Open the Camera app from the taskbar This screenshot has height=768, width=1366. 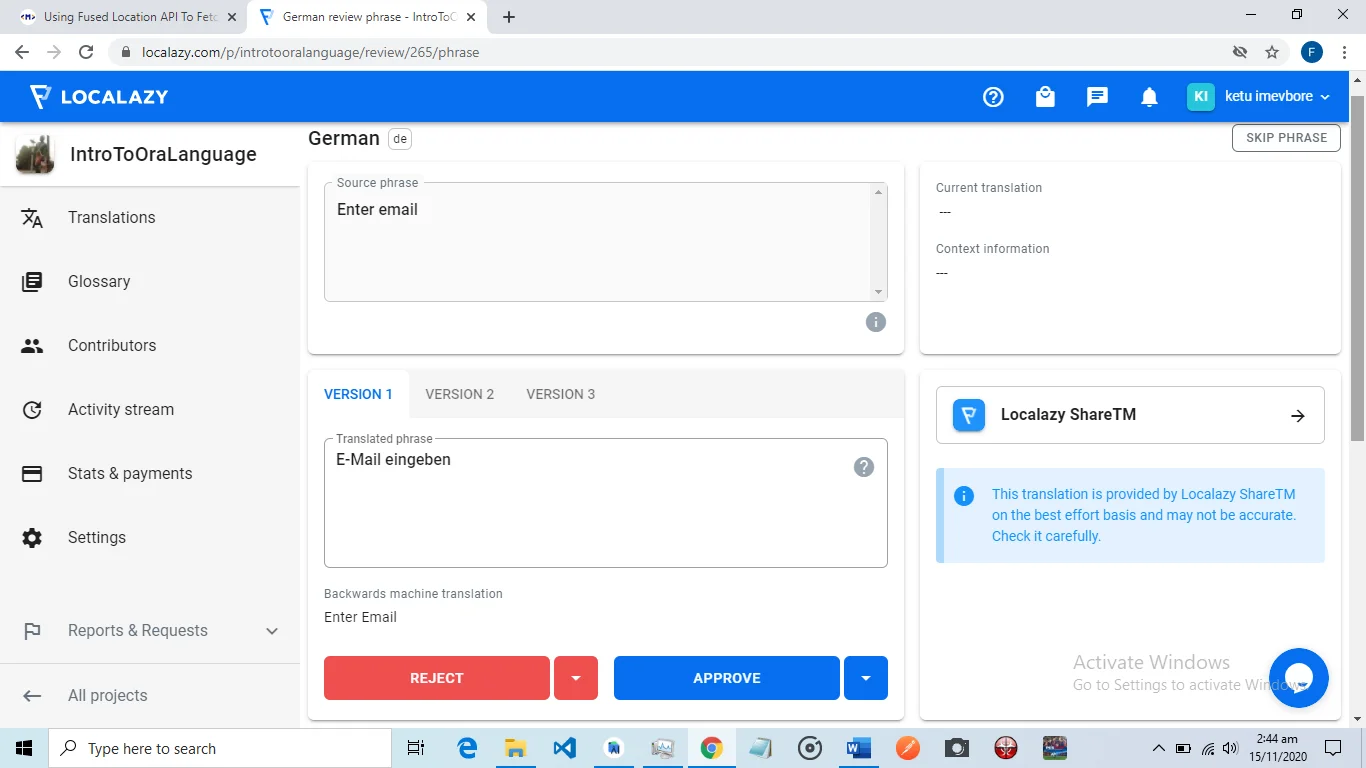point(957,748)
